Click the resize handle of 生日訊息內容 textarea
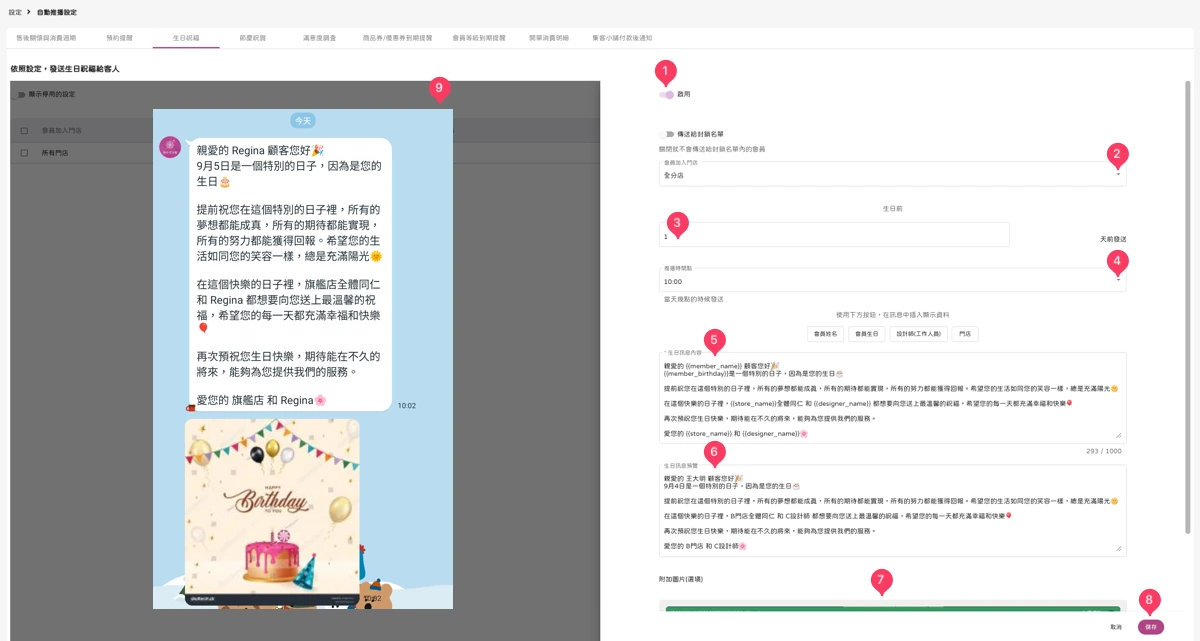The height and width of the screenshot is (641, 1200). 1119,436
